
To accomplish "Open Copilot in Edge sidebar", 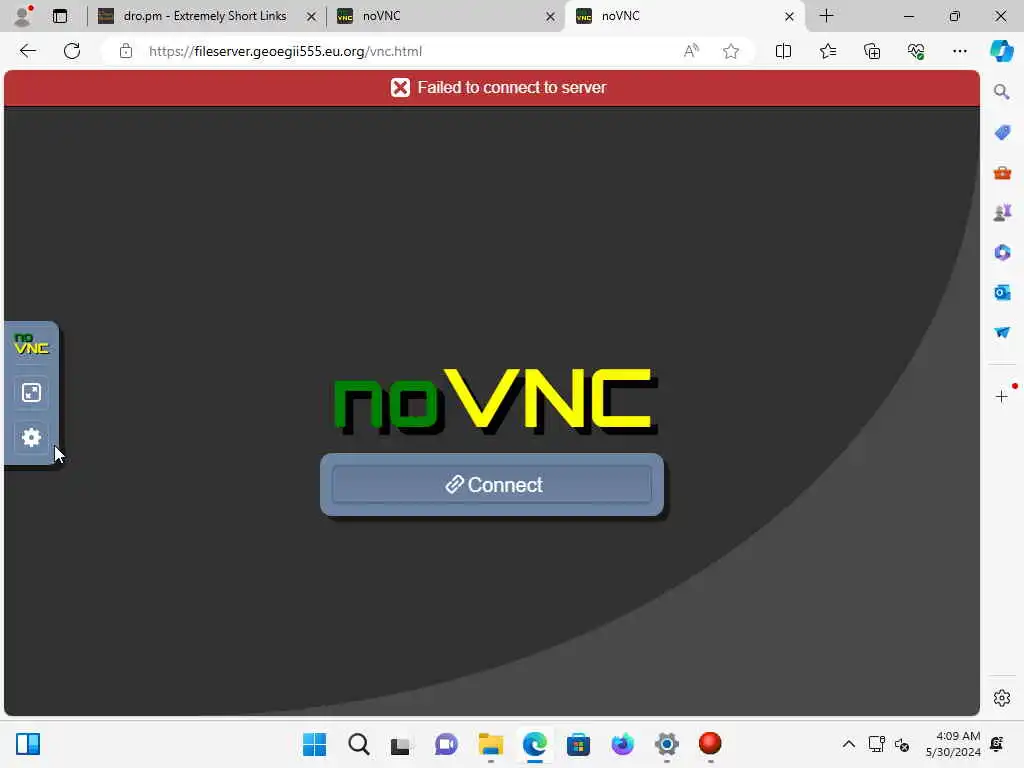I will click(1001, 51).
